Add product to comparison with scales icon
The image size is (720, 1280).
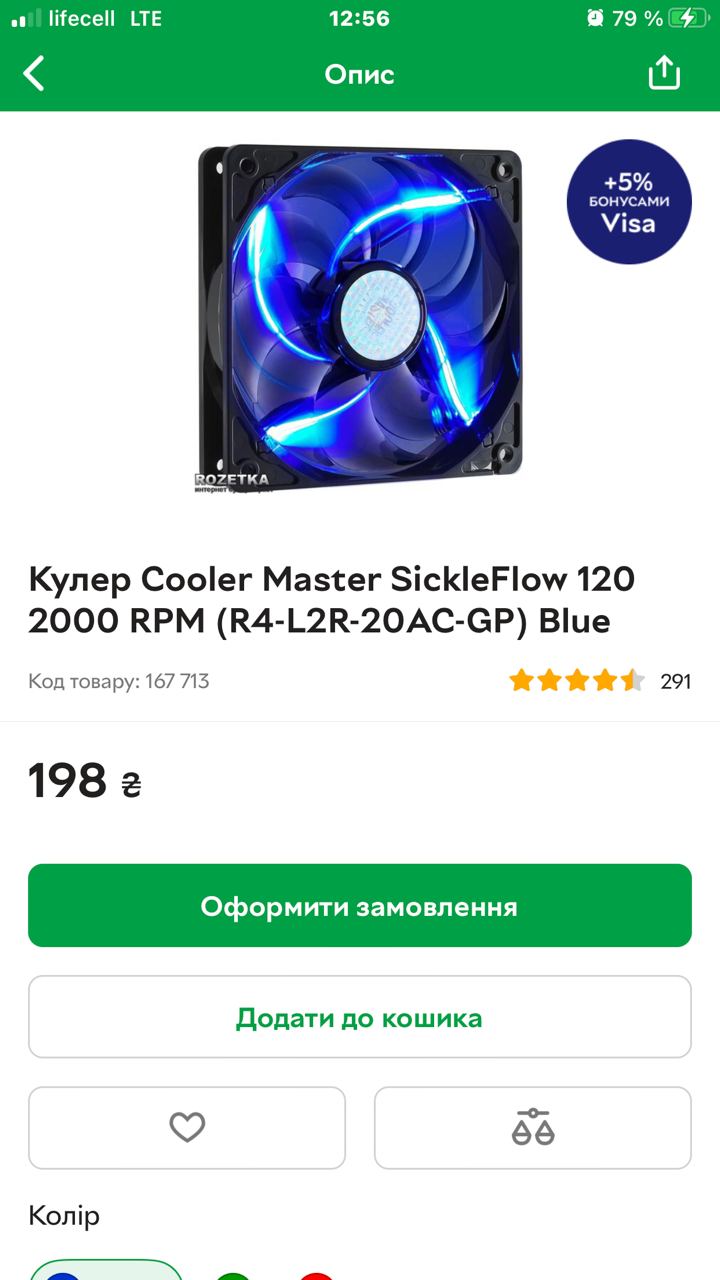coord(533,1128)
